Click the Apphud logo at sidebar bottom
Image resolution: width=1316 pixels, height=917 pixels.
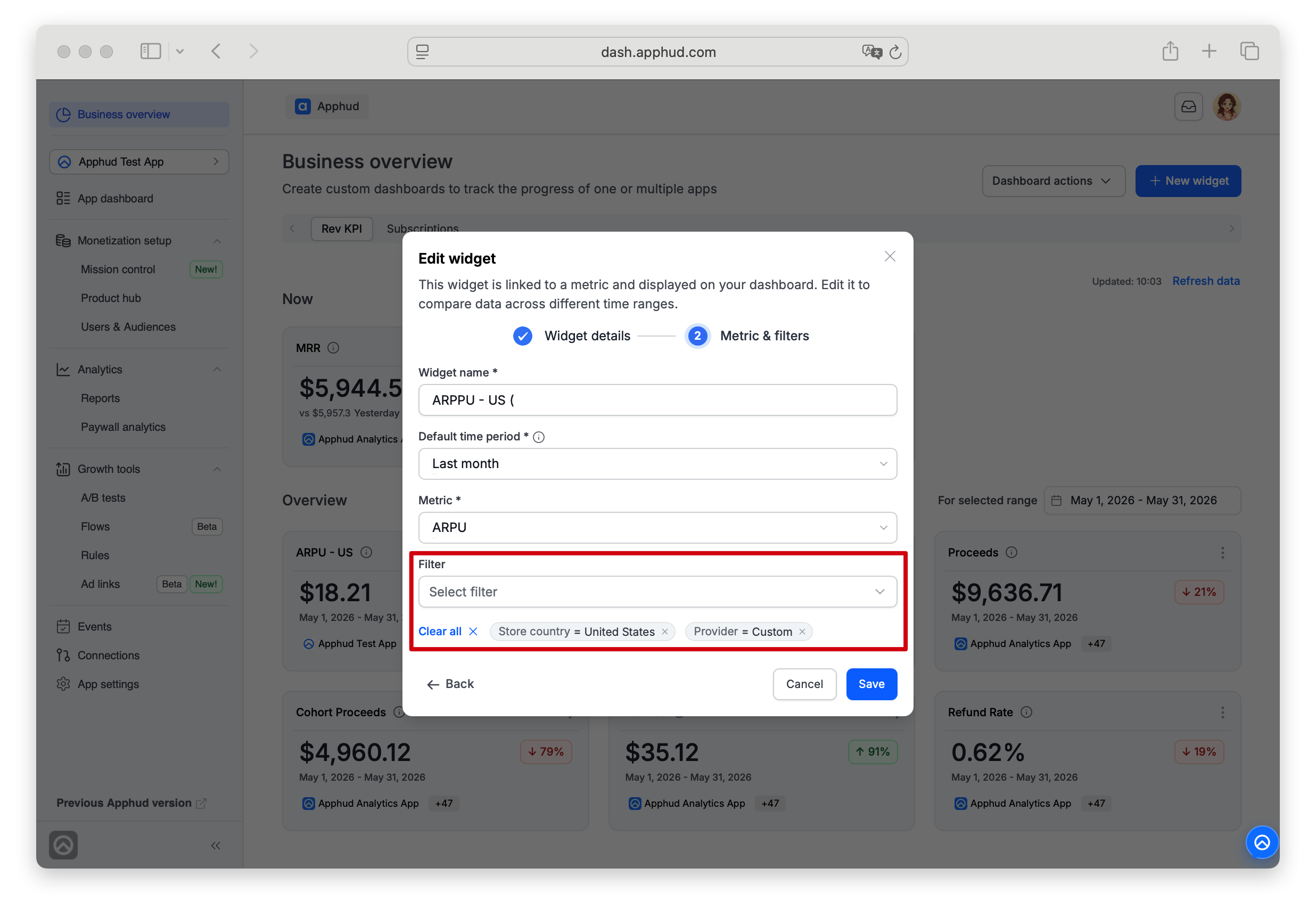pyautogui.click(x=63, y=845)
